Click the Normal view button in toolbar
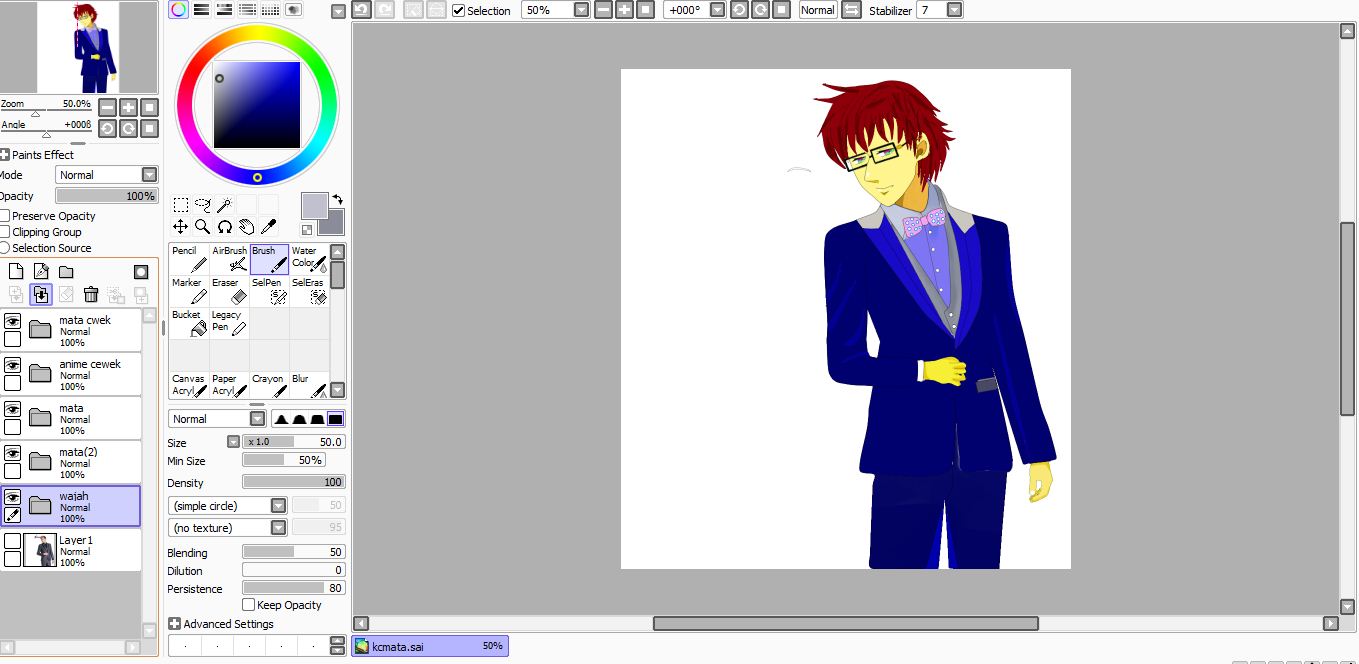This screenshot has height=664, width=1359. (x=818, y=10)
